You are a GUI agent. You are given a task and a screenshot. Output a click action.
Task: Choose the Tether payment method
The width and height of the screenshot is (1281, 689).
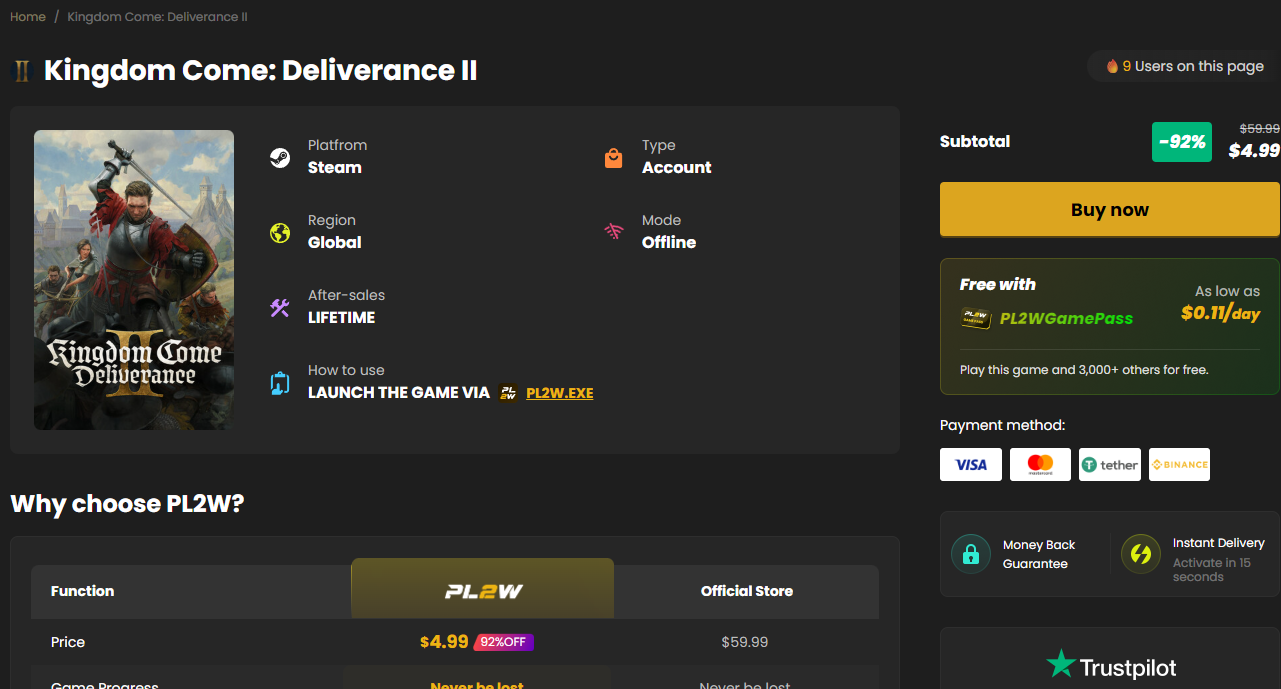1109,464
